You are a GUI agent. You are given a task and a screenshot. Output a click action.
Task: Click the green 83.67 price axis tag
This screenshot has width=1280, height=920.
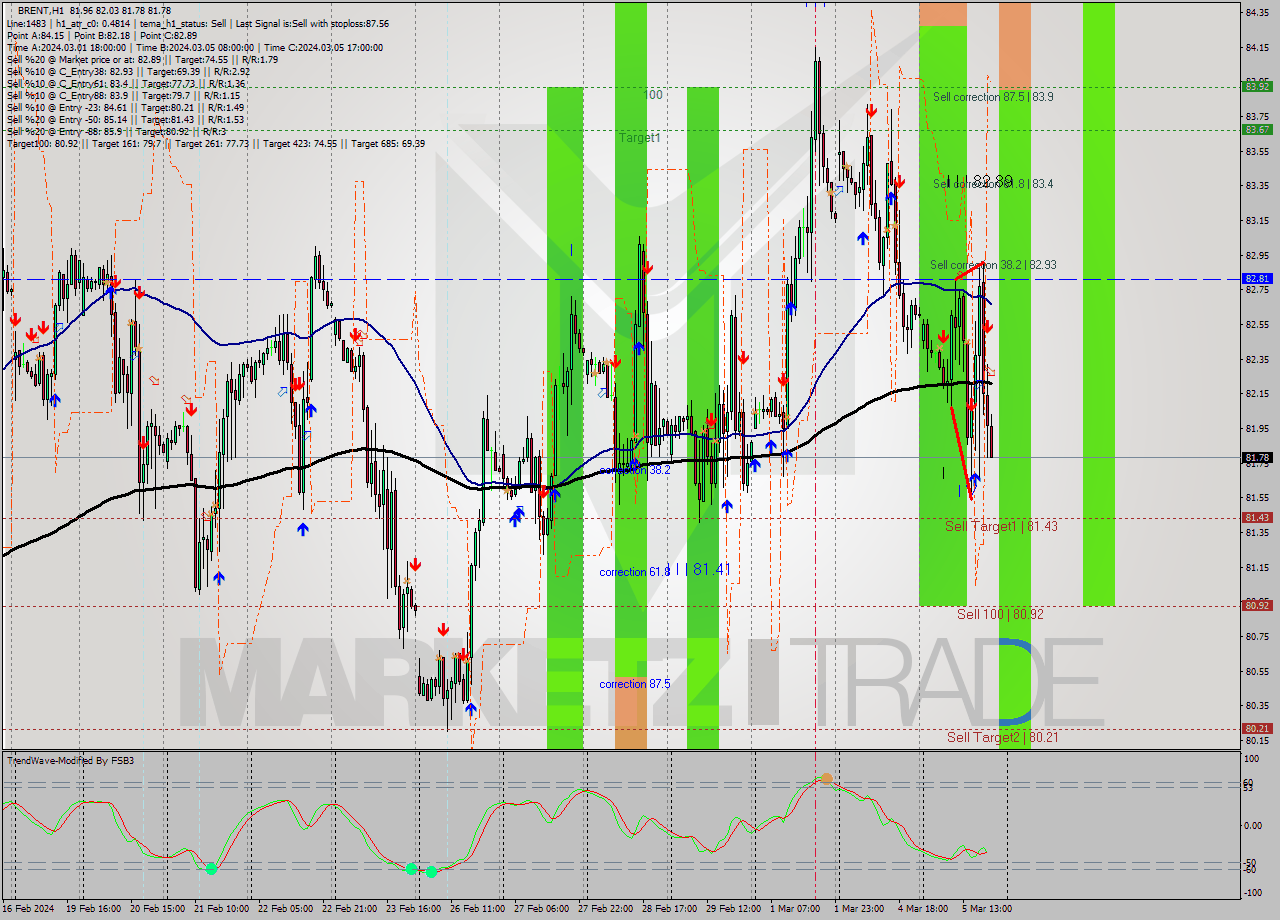(x=1257, y=129)
